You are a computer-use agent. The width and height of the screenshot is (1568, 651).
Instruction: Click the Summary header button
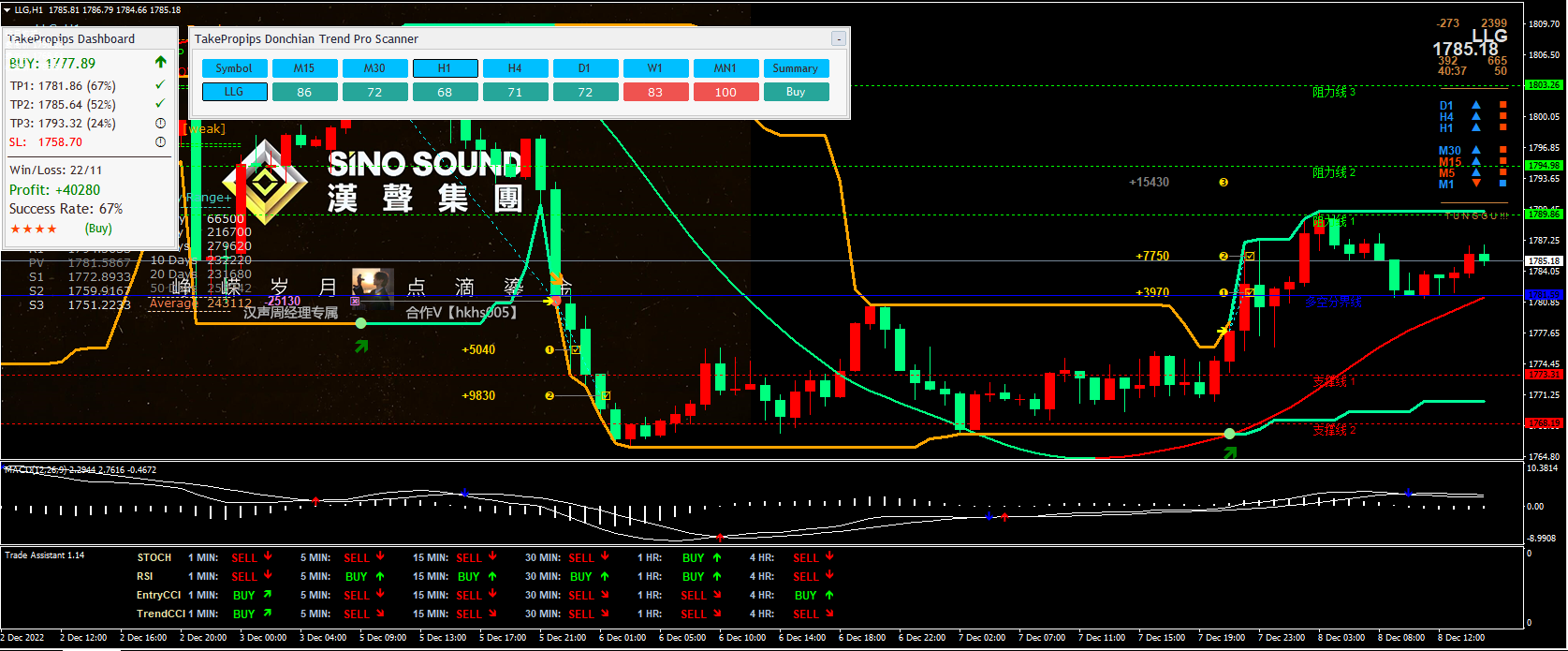796,68
